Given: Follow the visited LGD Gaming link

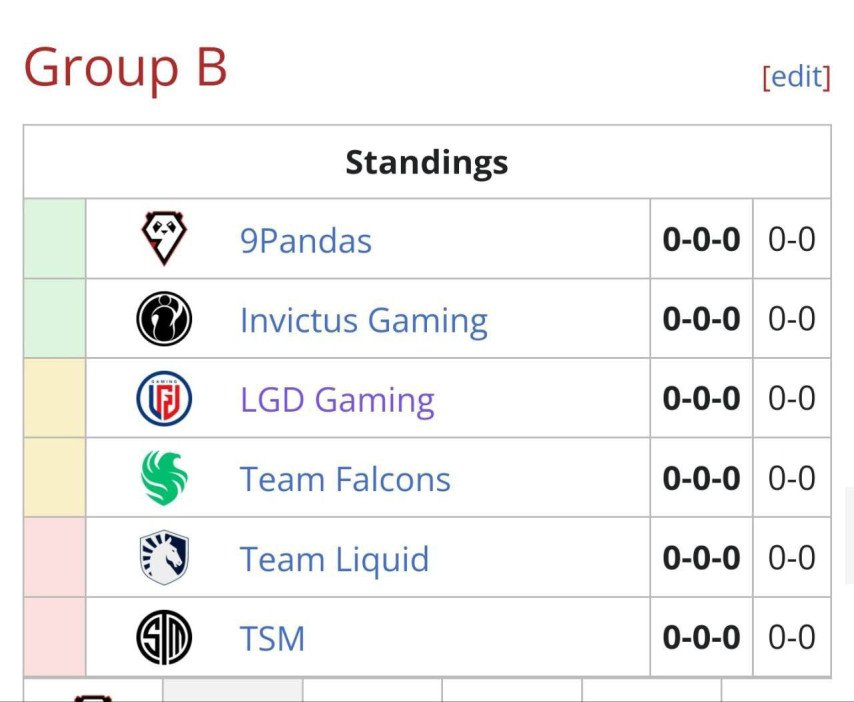Looking at the screenshot, I should coord(337,400).
